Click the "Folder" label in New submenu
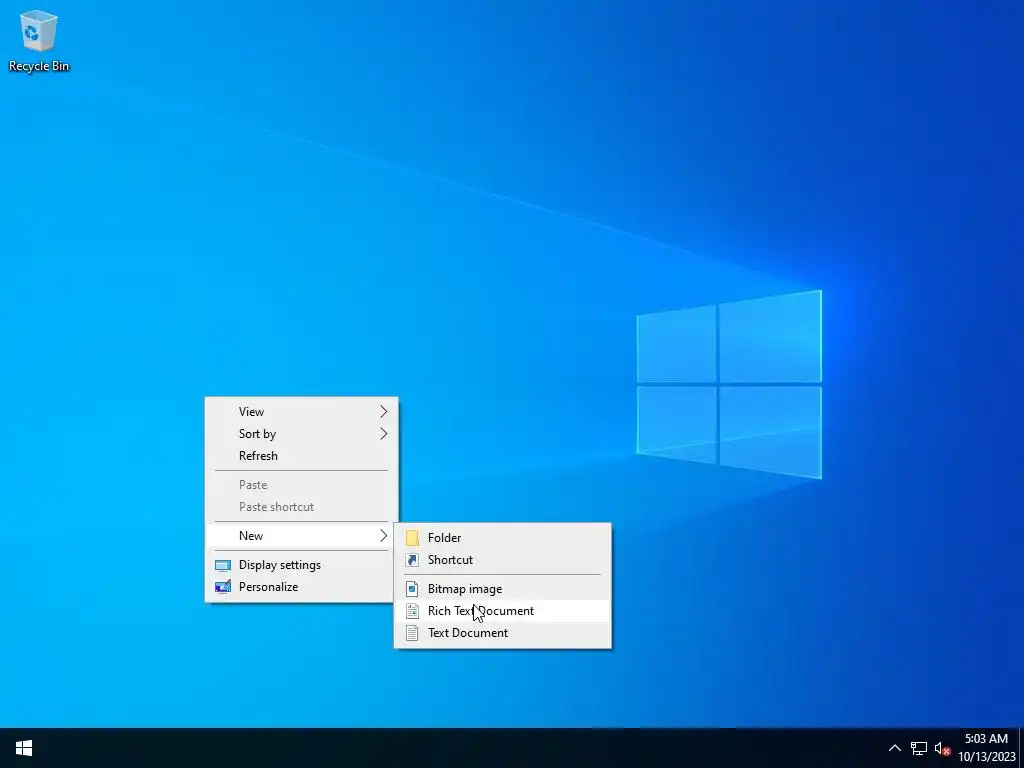Viewport: 1024px width, 768px height. coord(444,537)
